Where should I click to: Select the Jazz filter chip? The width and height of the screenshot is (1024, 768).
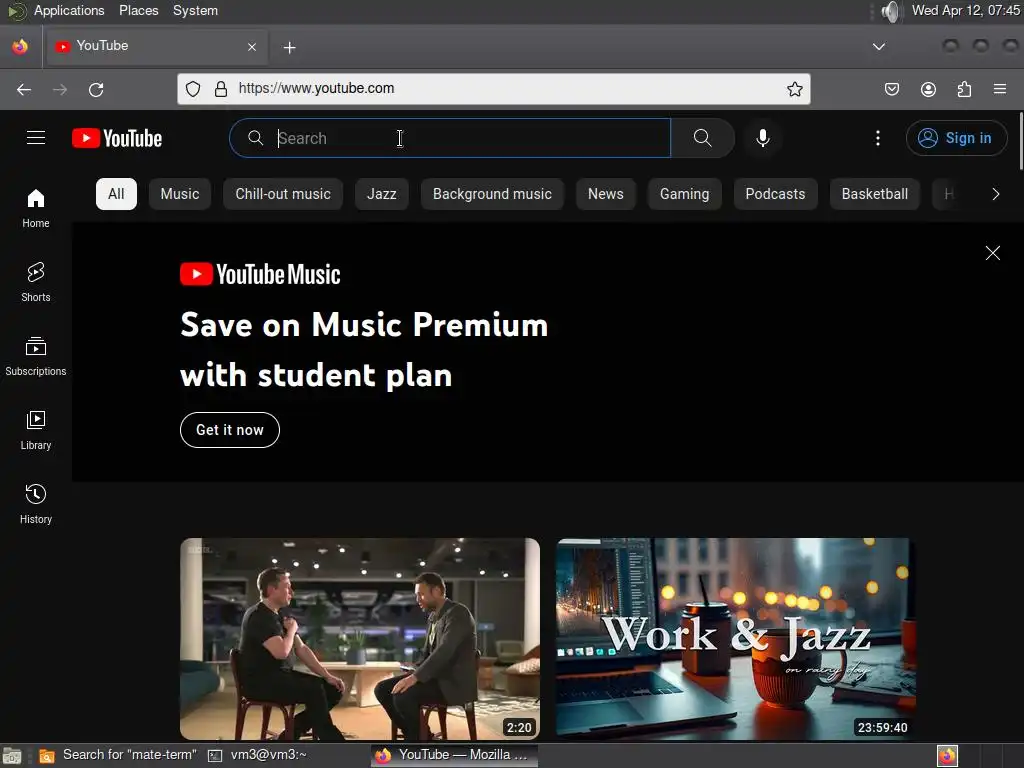click(x=381, y=194)
